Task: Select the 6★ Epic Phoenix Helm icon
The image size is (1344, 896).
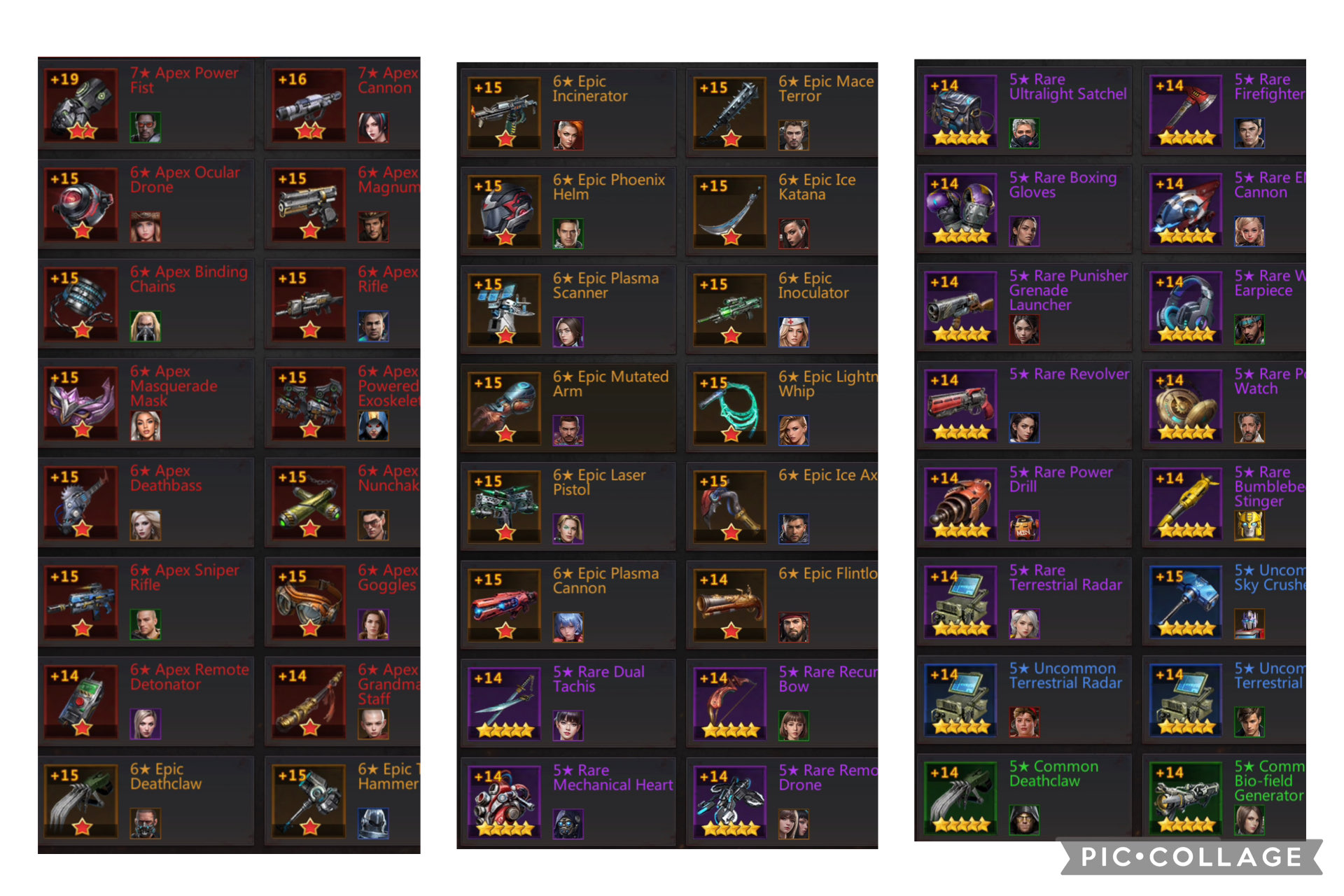Action: [x=505, y=211]
